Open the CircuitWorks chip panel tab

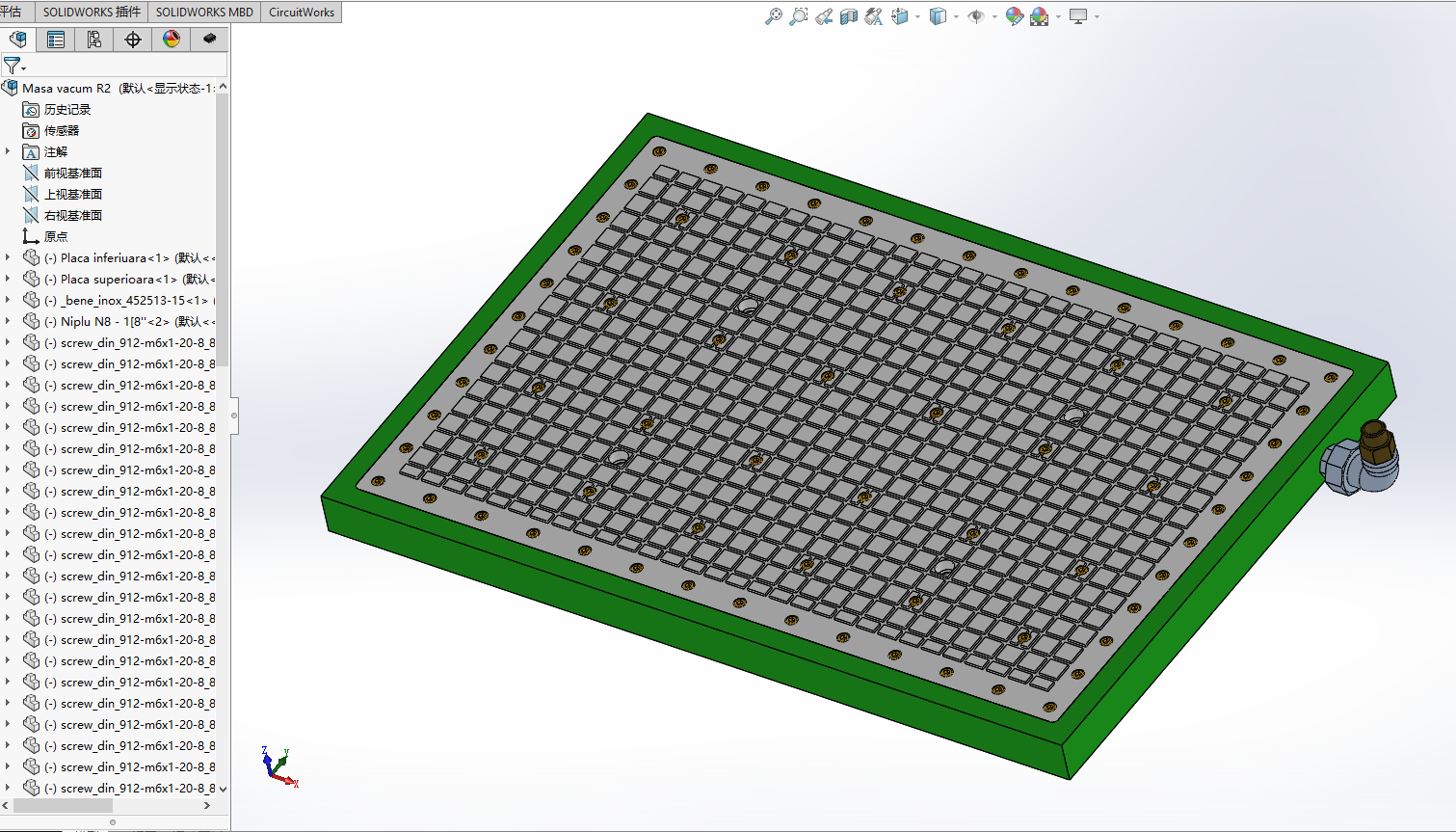point(209,39)
